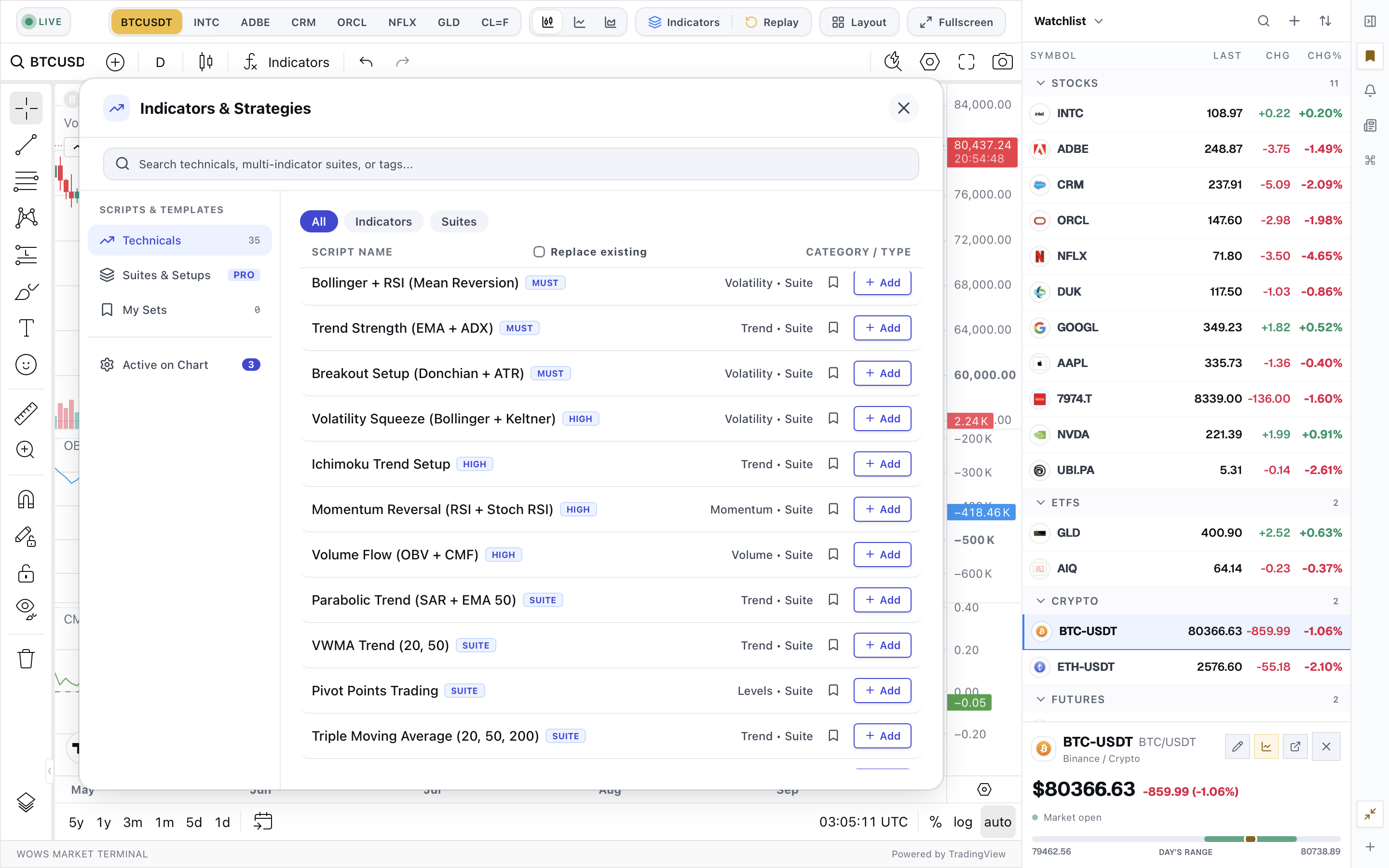This screenshot has width=1389, height=868.
Task: Switch to the NFLX symbol tab
Action: (402, 22)
